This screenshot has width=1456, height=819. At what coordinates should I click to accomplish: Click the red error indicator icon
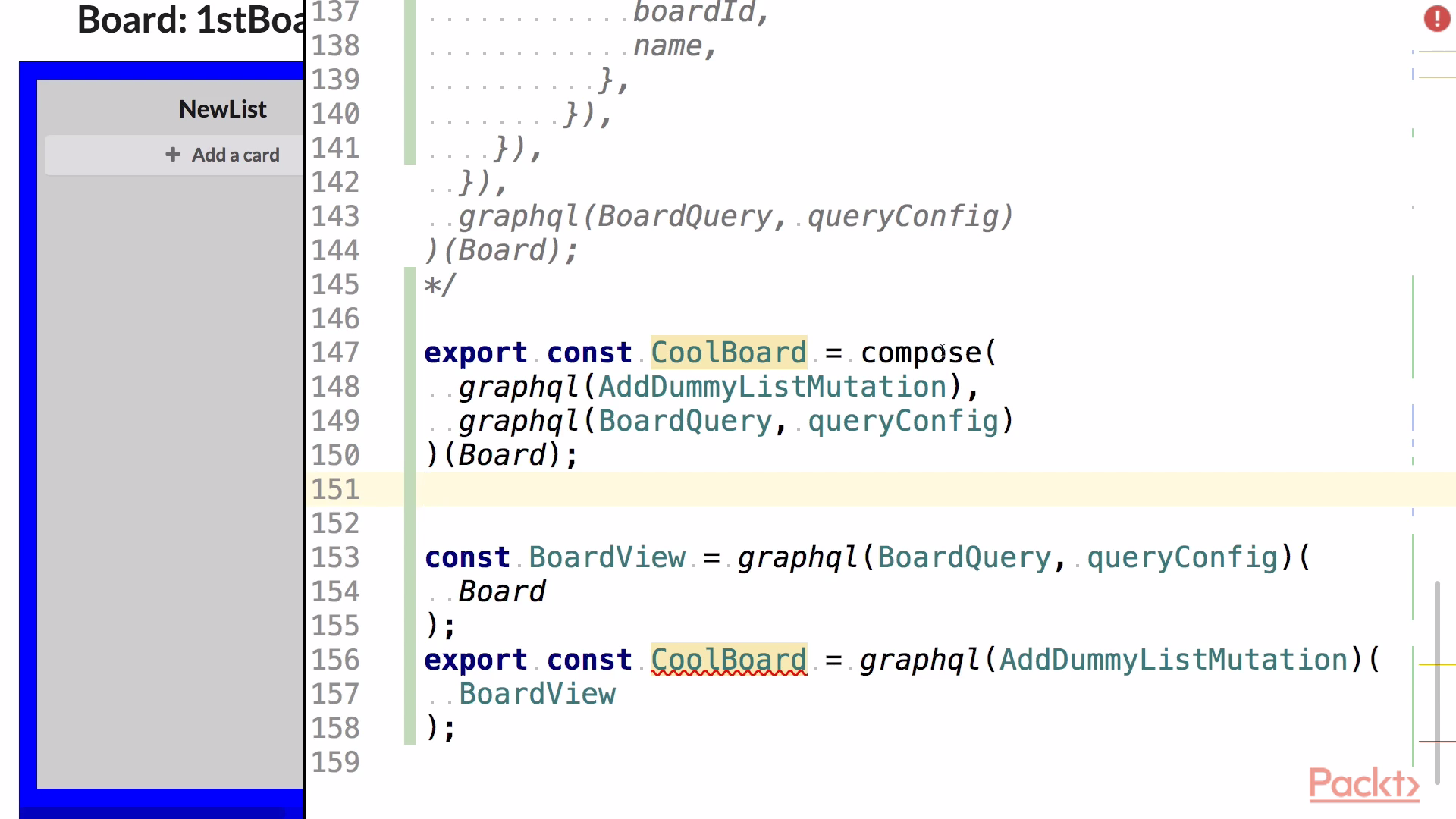[1436, 18]
